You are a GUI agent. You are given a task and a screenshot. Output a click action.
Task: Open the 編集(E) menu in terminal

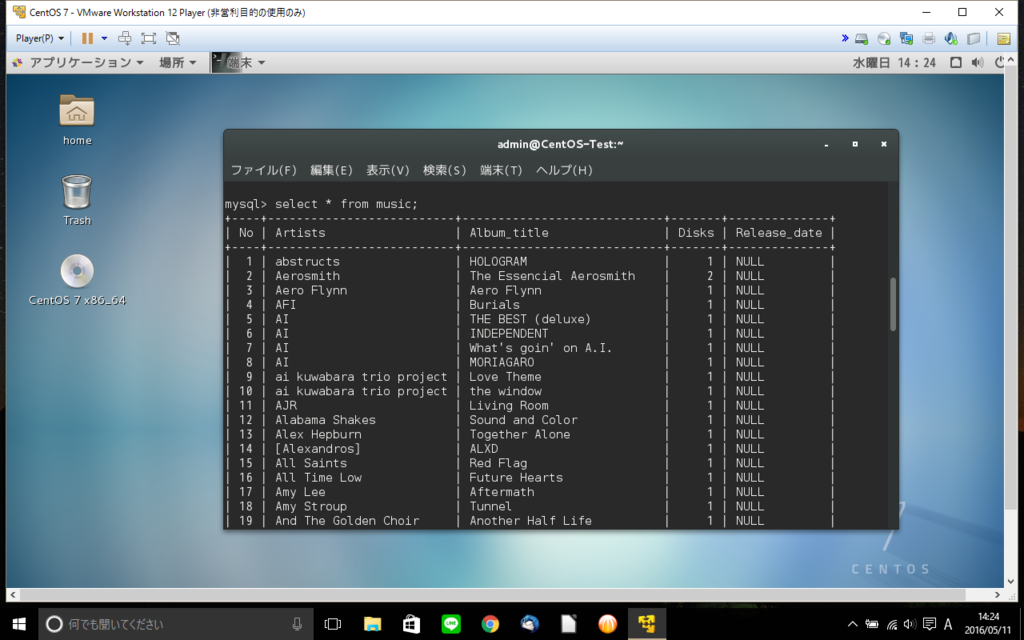pos(331,170)
